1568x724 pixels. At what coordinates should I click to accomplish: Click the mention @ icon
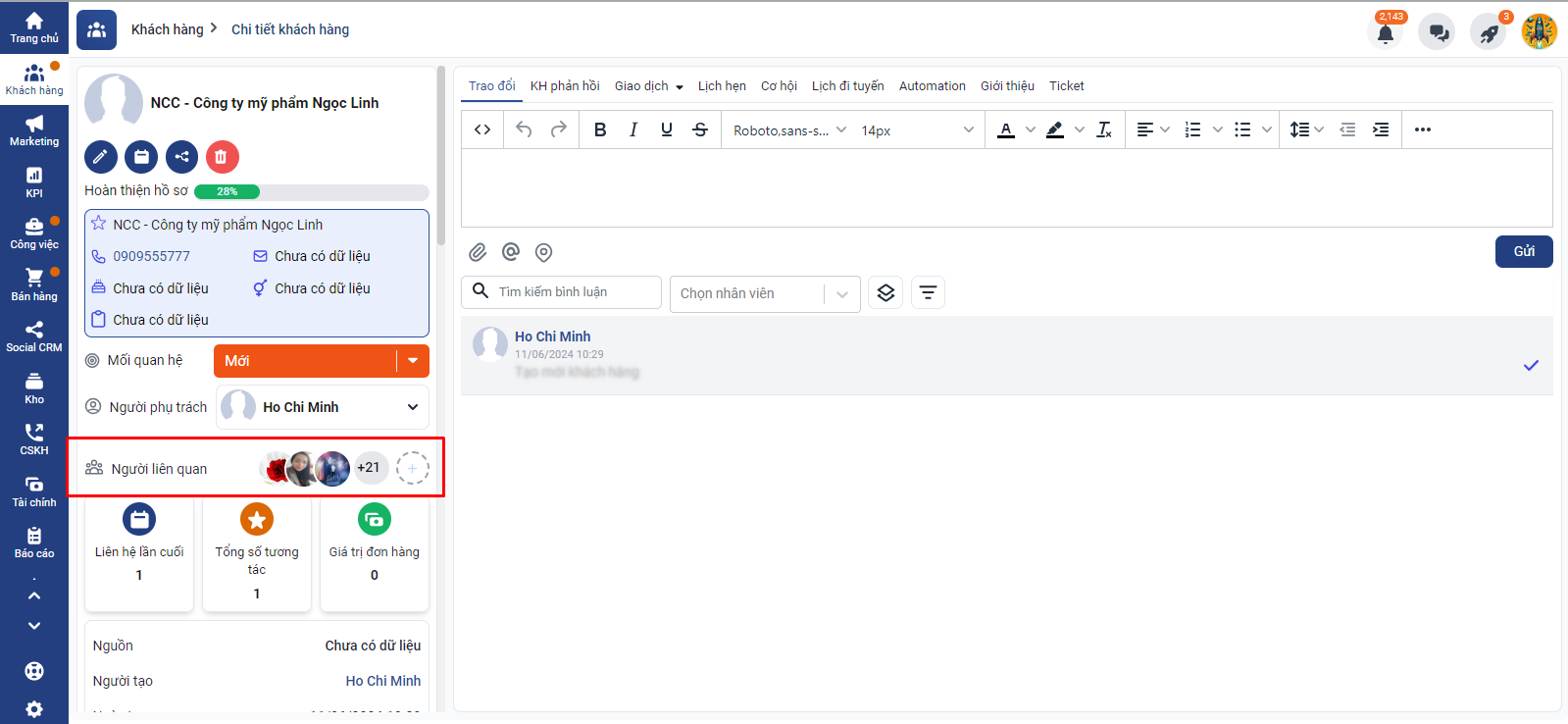click(x=511, y=252)
